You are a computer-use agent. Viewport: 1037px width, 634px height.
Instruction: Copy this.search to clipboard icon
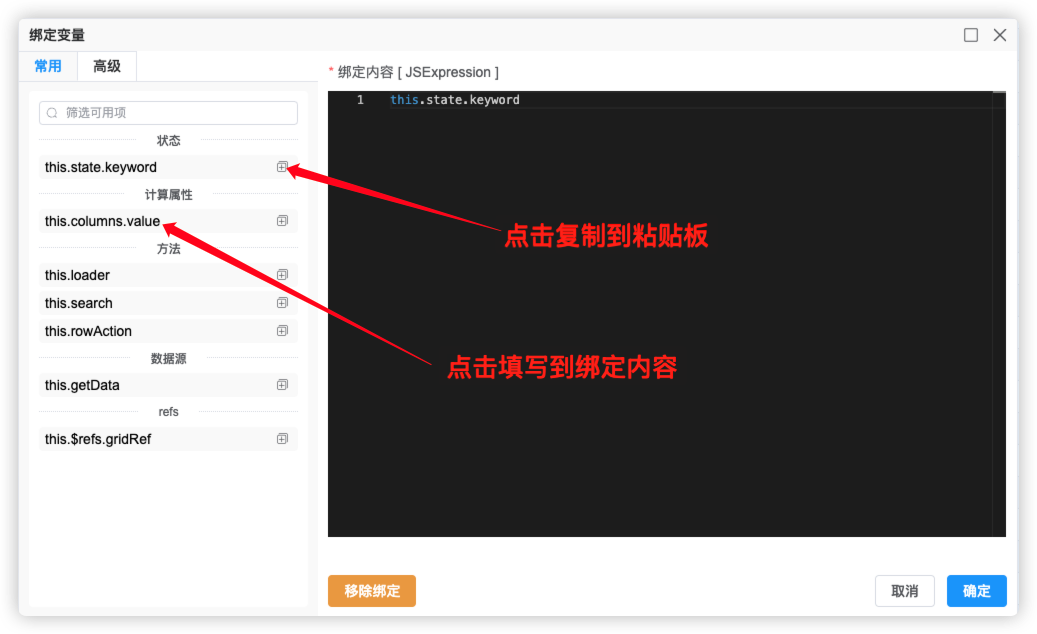[x=282, y=303]
